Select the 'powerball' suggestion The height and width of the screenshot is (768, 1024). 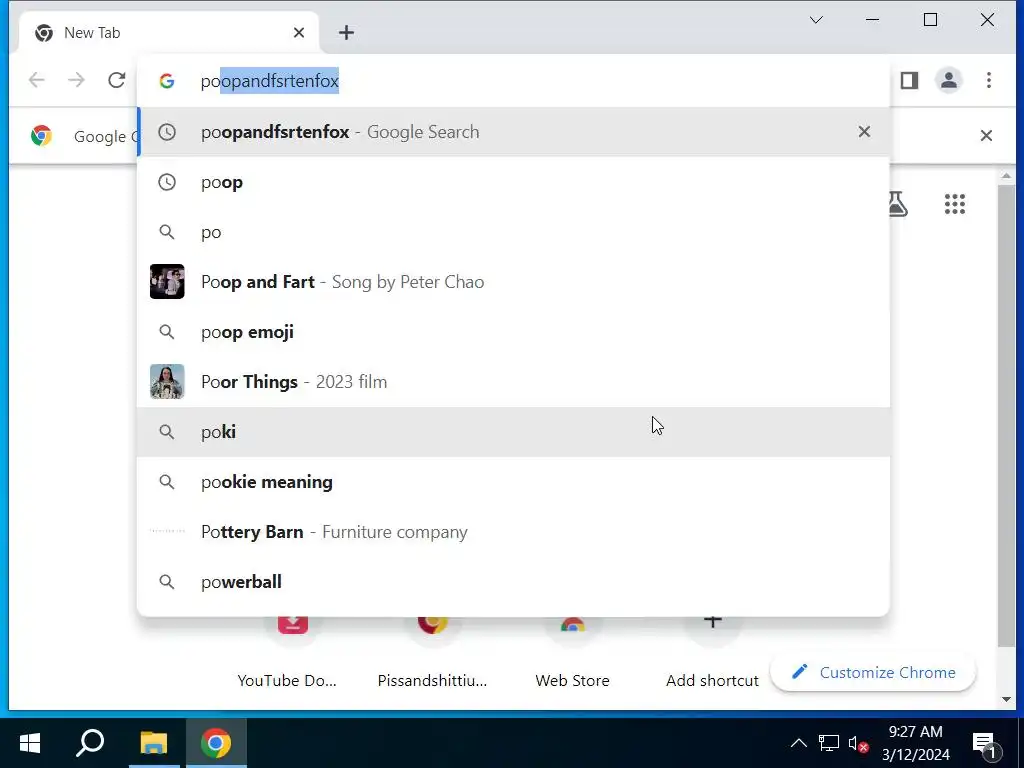(513, 582)
